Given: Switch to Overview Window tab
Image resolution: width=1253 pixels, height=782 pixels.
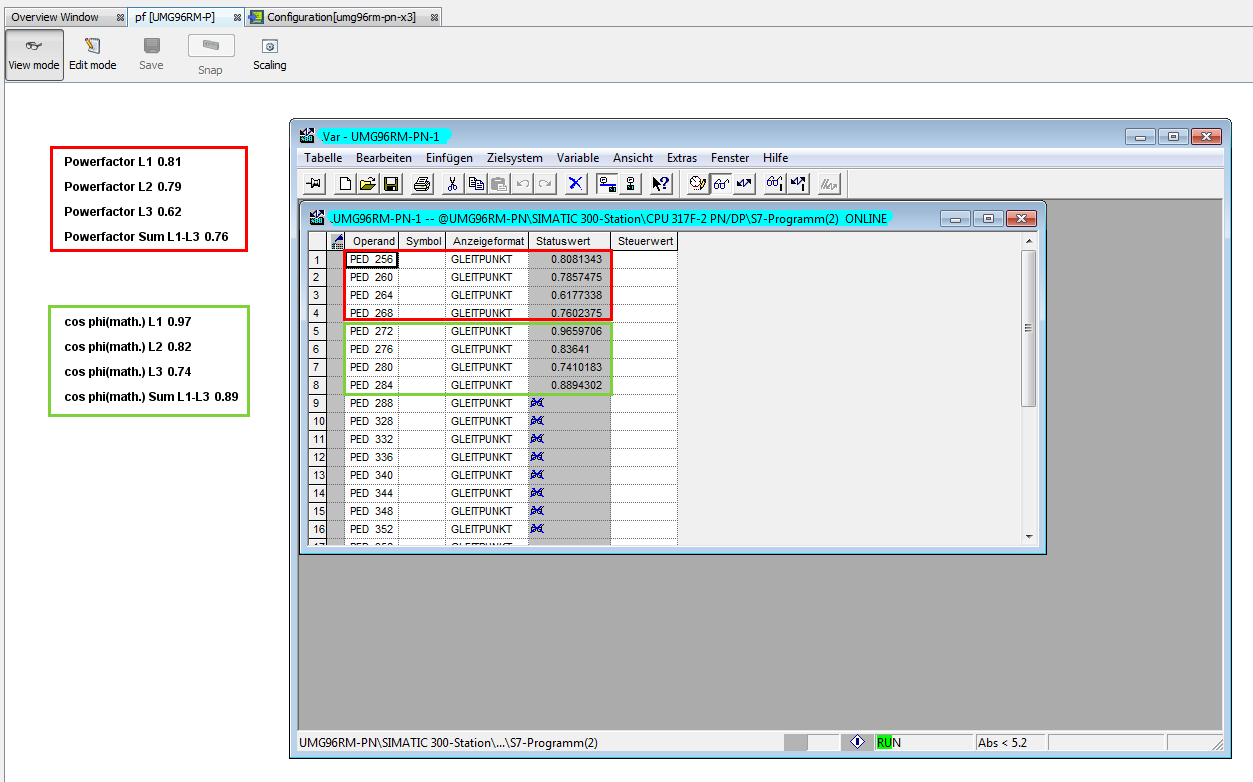Looking at the screenshot, I should coord(55,17).
